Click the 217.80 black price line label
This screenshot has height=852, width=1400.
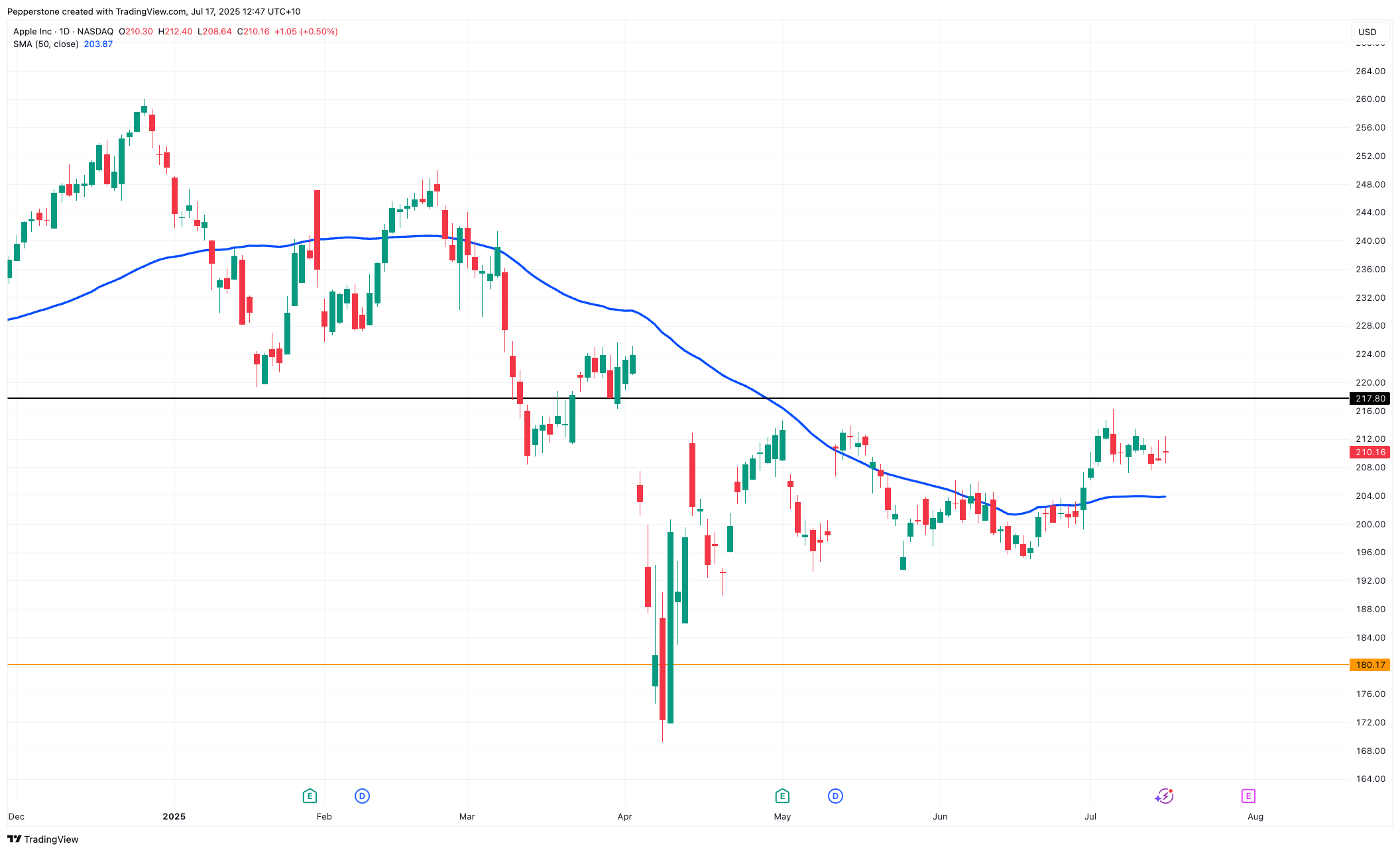click(1370, 398)
